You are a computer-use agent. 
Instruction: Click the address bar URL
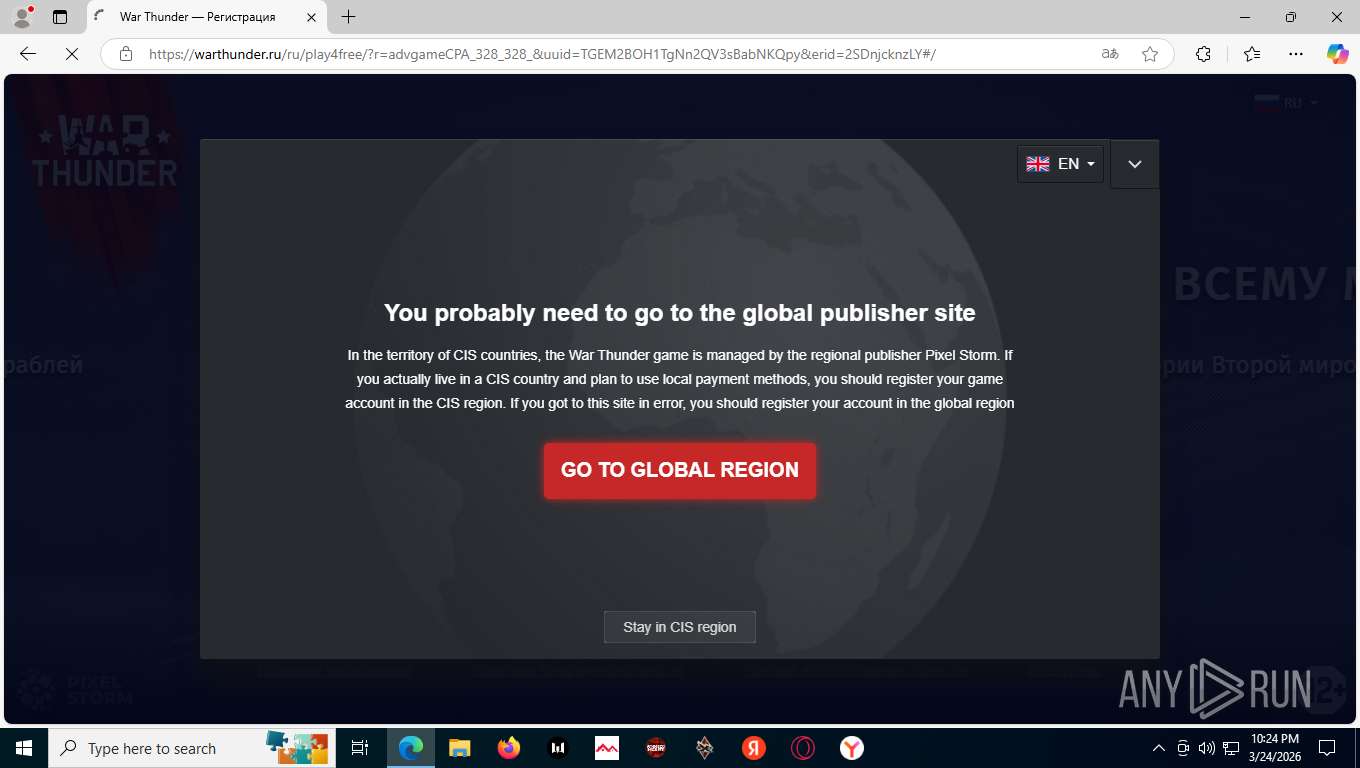[542, 54]
